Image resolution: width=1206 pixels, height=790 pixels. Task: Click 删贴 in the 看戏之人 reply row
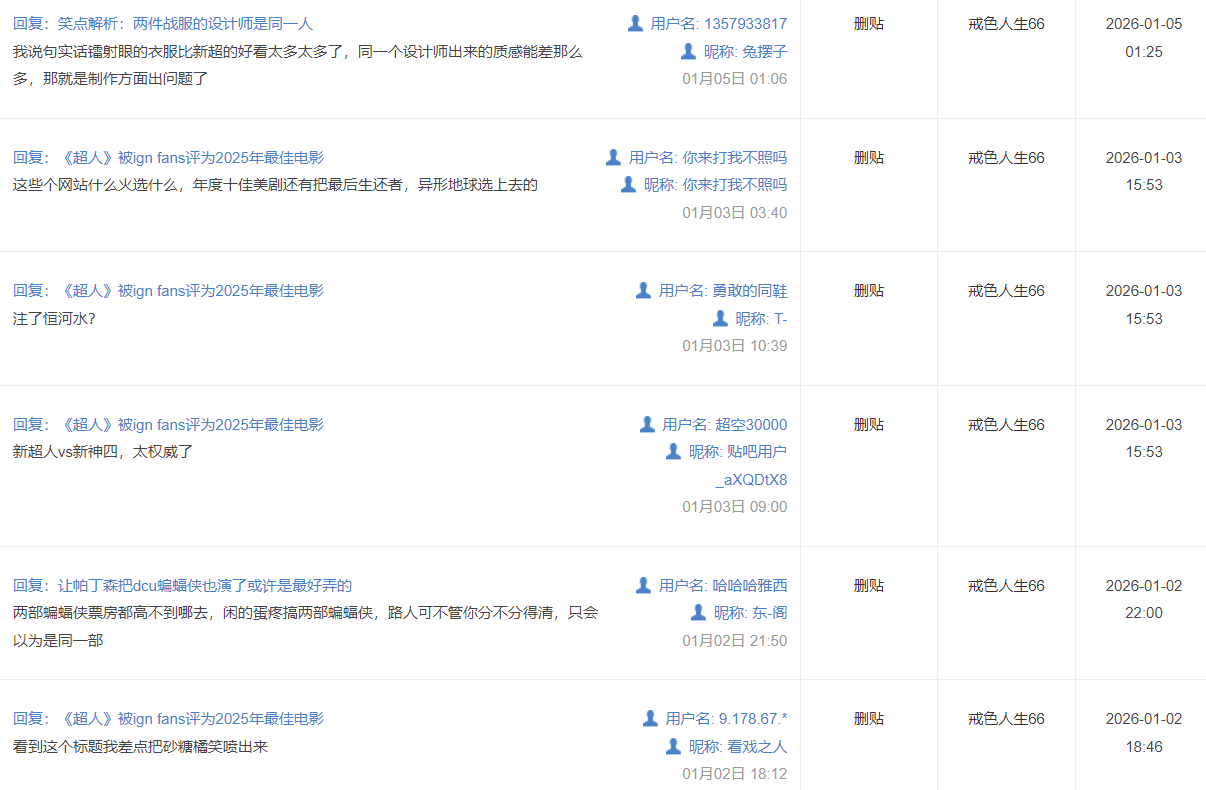[868, 718]
